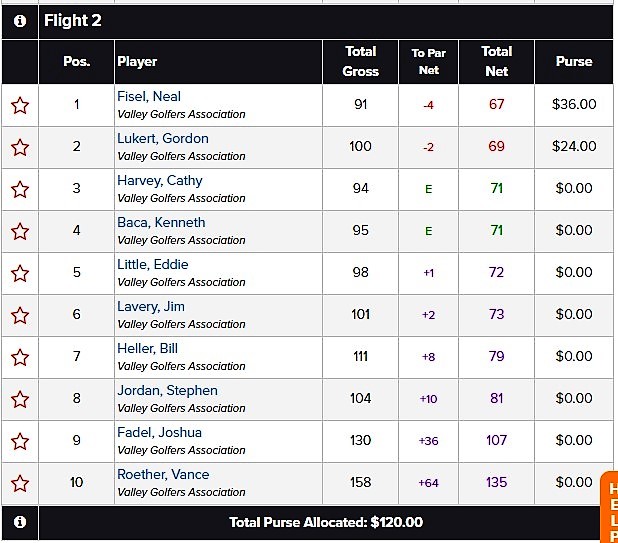Viewport: 618px width, 543px height.
Task: Favorite Neal Fisel with the star icon
Action: pyautogui.click(x=20, y=105)
